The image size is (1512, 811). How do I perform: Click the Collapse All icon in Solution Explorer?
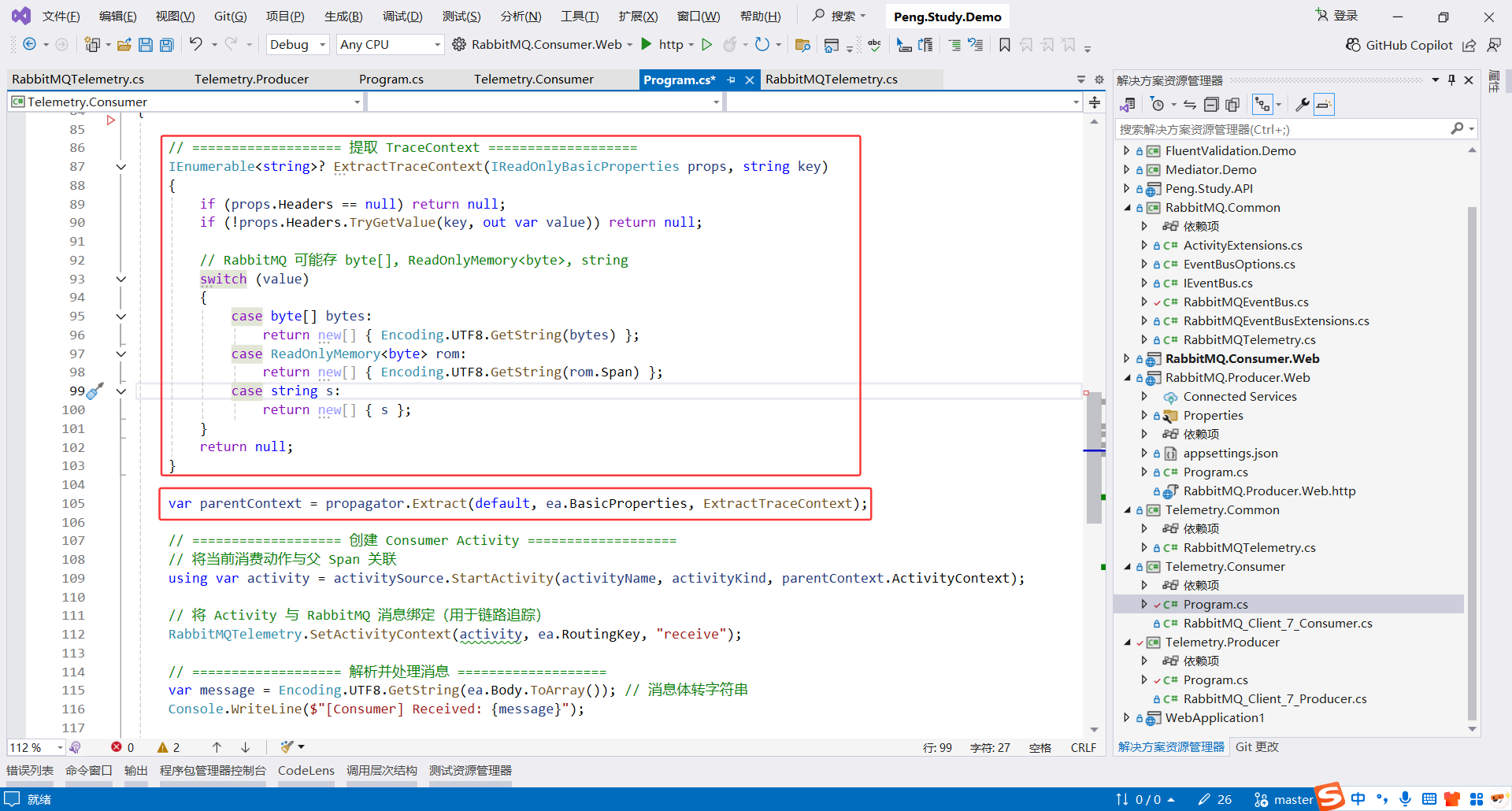click(x=1211, y=105)
